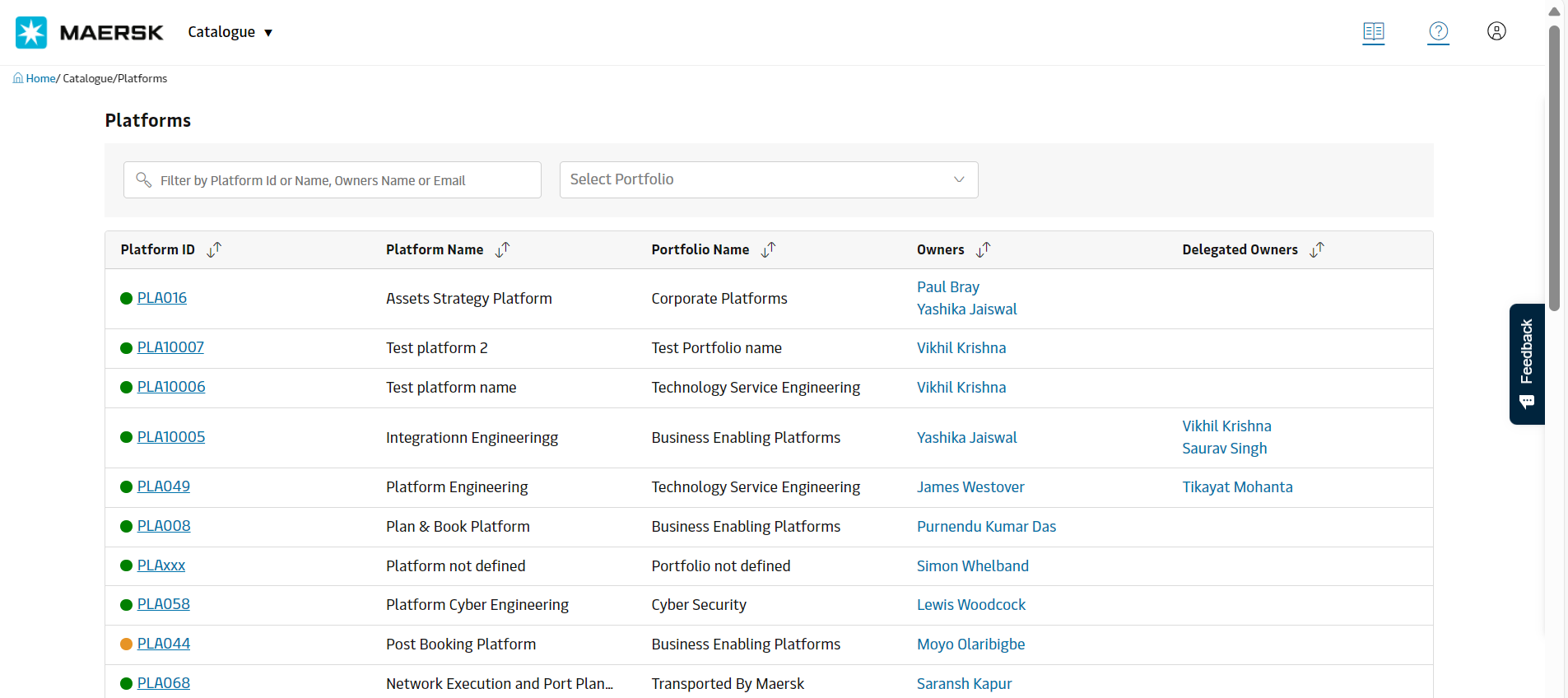The width and height of the screenshot is (1568, 698).
Task: Sort by Owners column
Action: click(x=984, y=249)
